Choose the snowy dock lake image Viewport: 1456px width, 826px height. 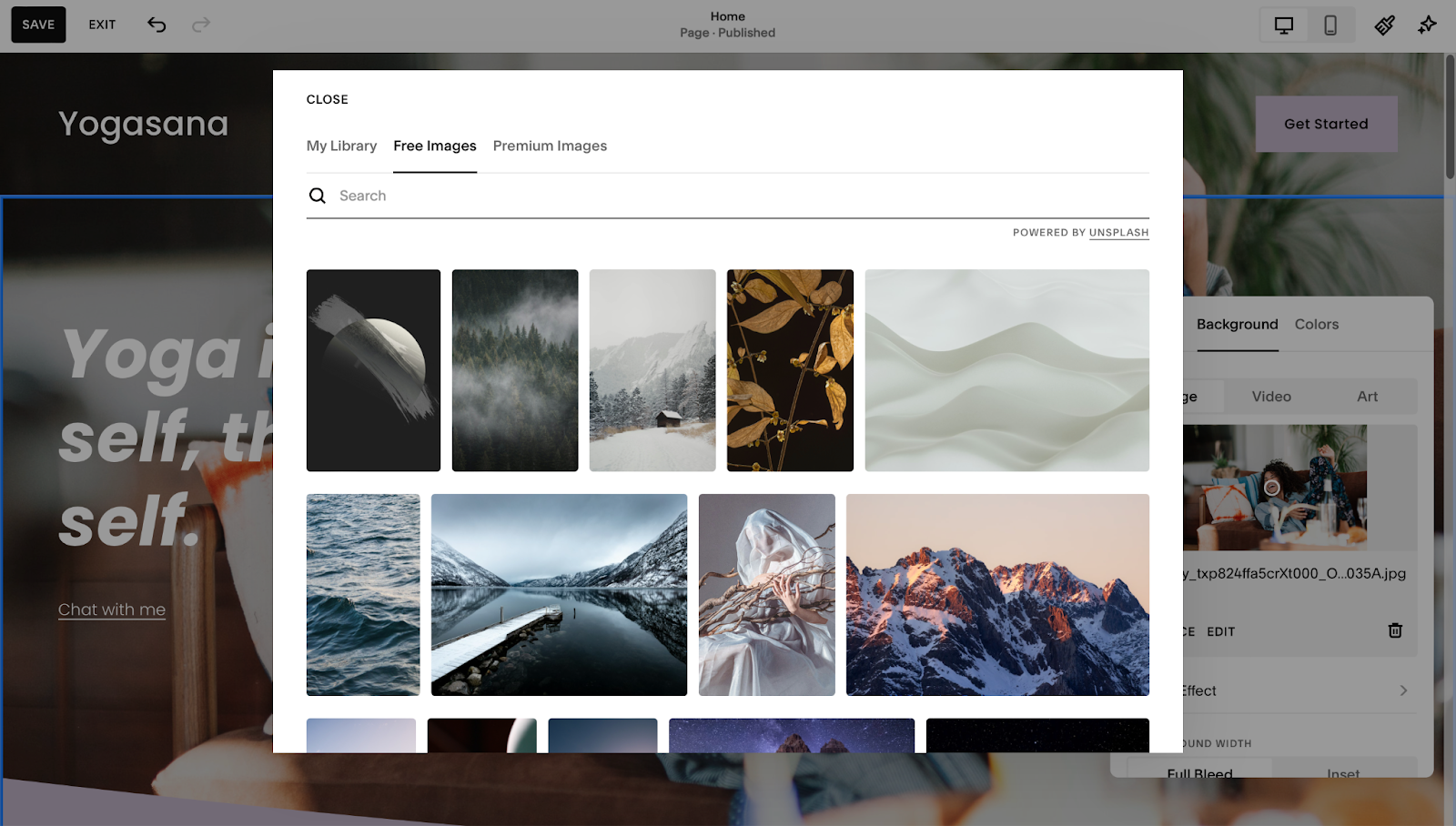pyautogui.click(x=559, y=595)
